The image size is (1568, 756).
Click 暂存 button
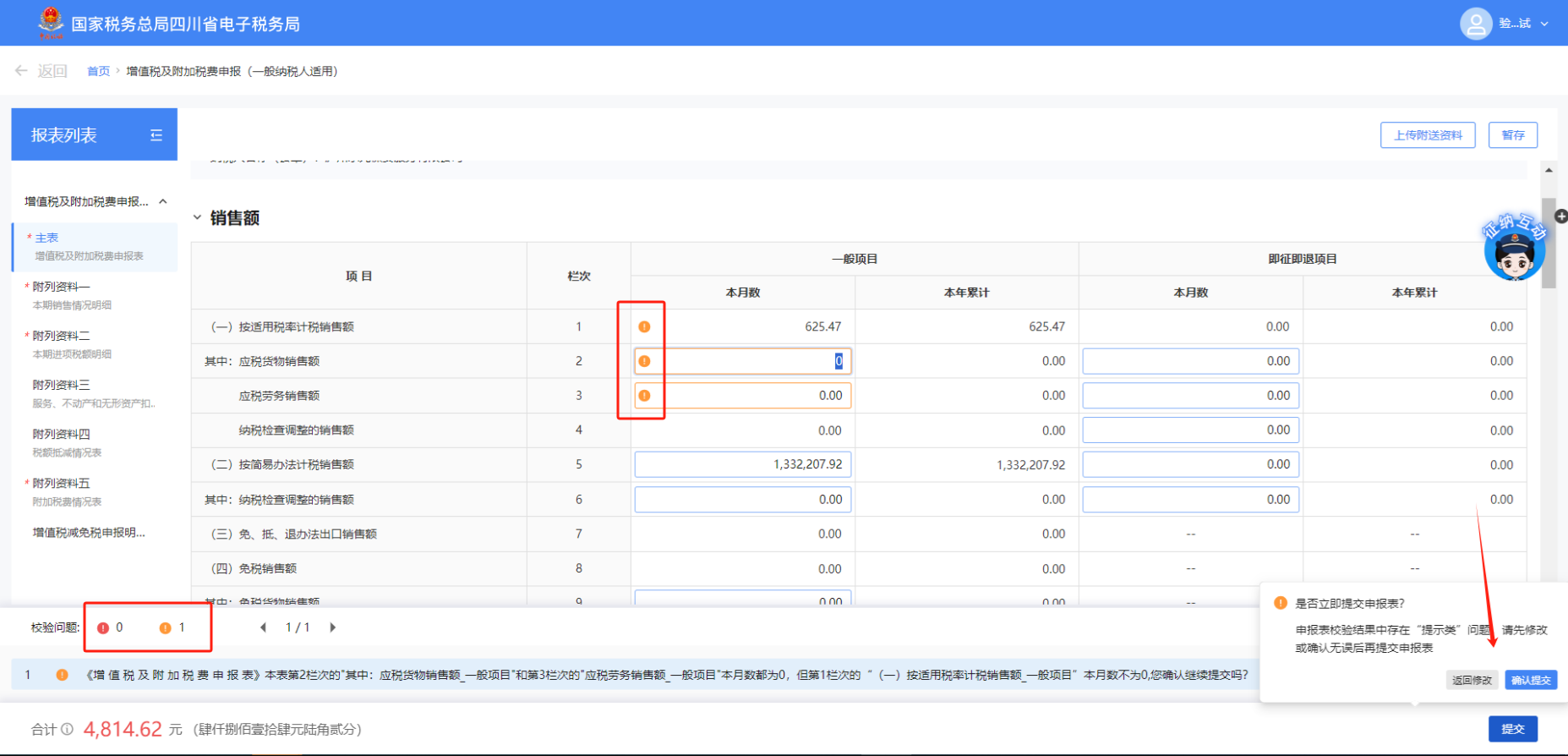1513,135
